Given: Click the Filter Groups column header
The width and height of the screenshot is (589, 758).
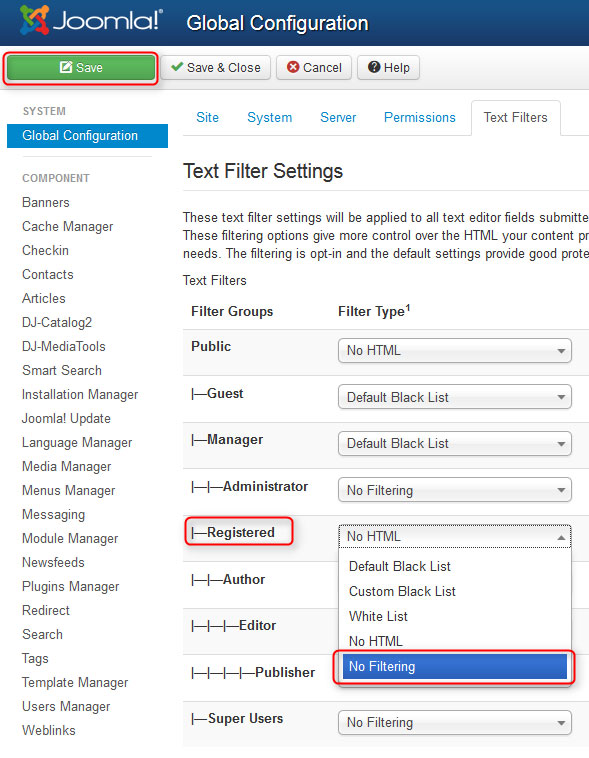Looking at the screenshot, I should click(232, 311).
